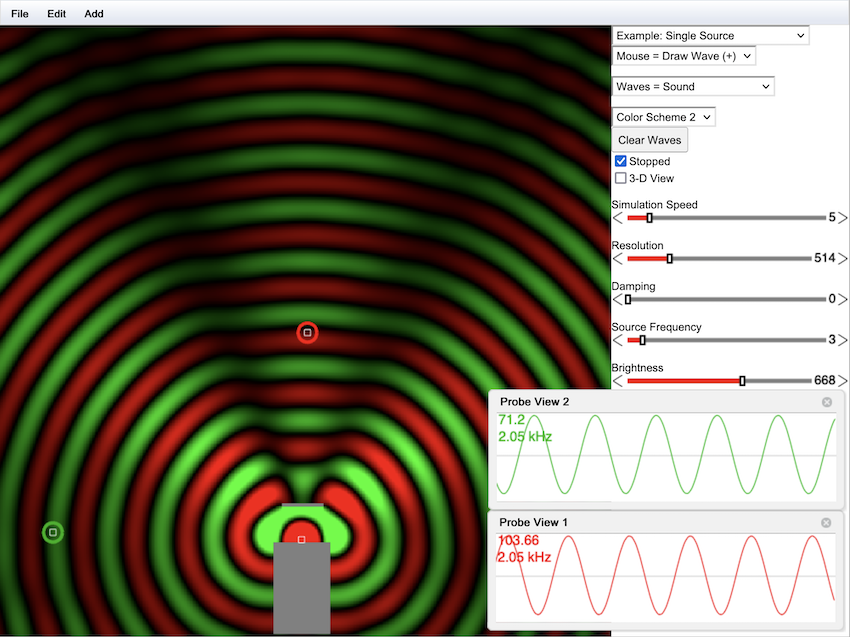The height and width of the screenshot is (637, 850).
Task: Increase Source Frequency with right arrow
Action: click(842, 340)
